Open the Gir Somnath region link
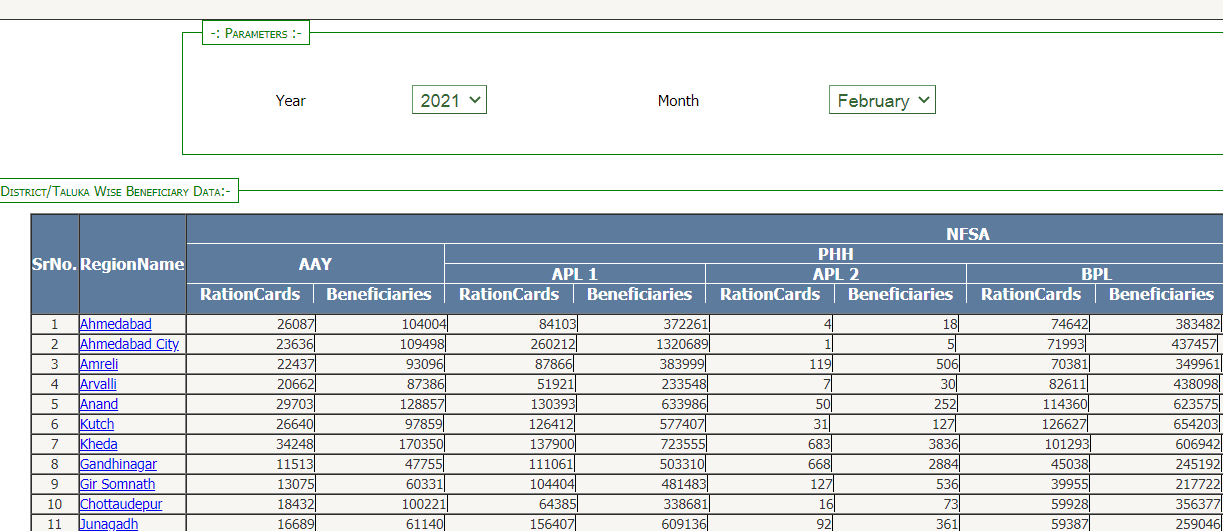The image size is (1223, 531). (x=117, y=484)
